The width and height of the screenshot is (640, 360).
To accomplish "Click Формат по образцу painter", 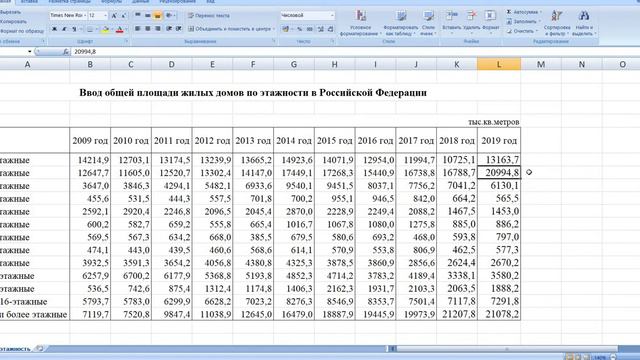I will click(22, 31).
